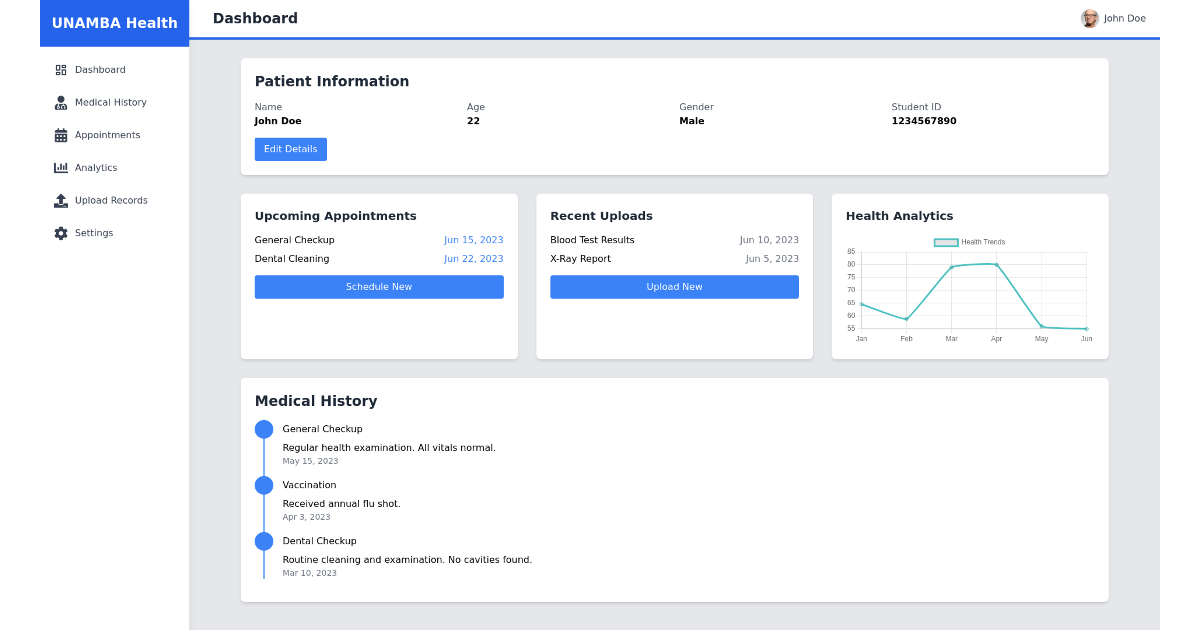Open the Jun 15, 2023 checkup date link

pos(473,239)
